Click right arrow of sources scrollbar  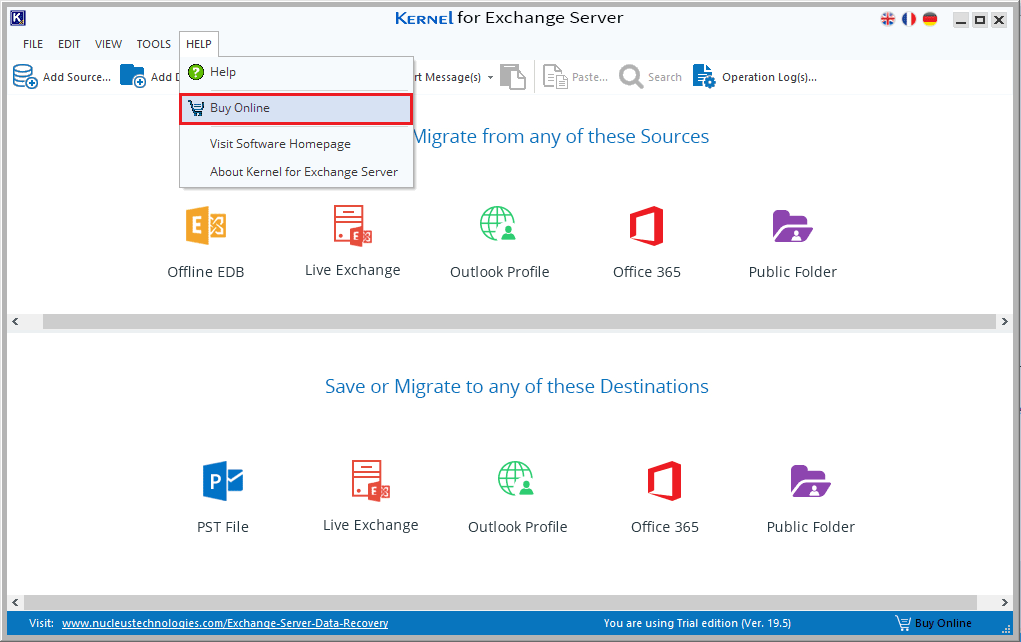click(x=1005, y=322)
